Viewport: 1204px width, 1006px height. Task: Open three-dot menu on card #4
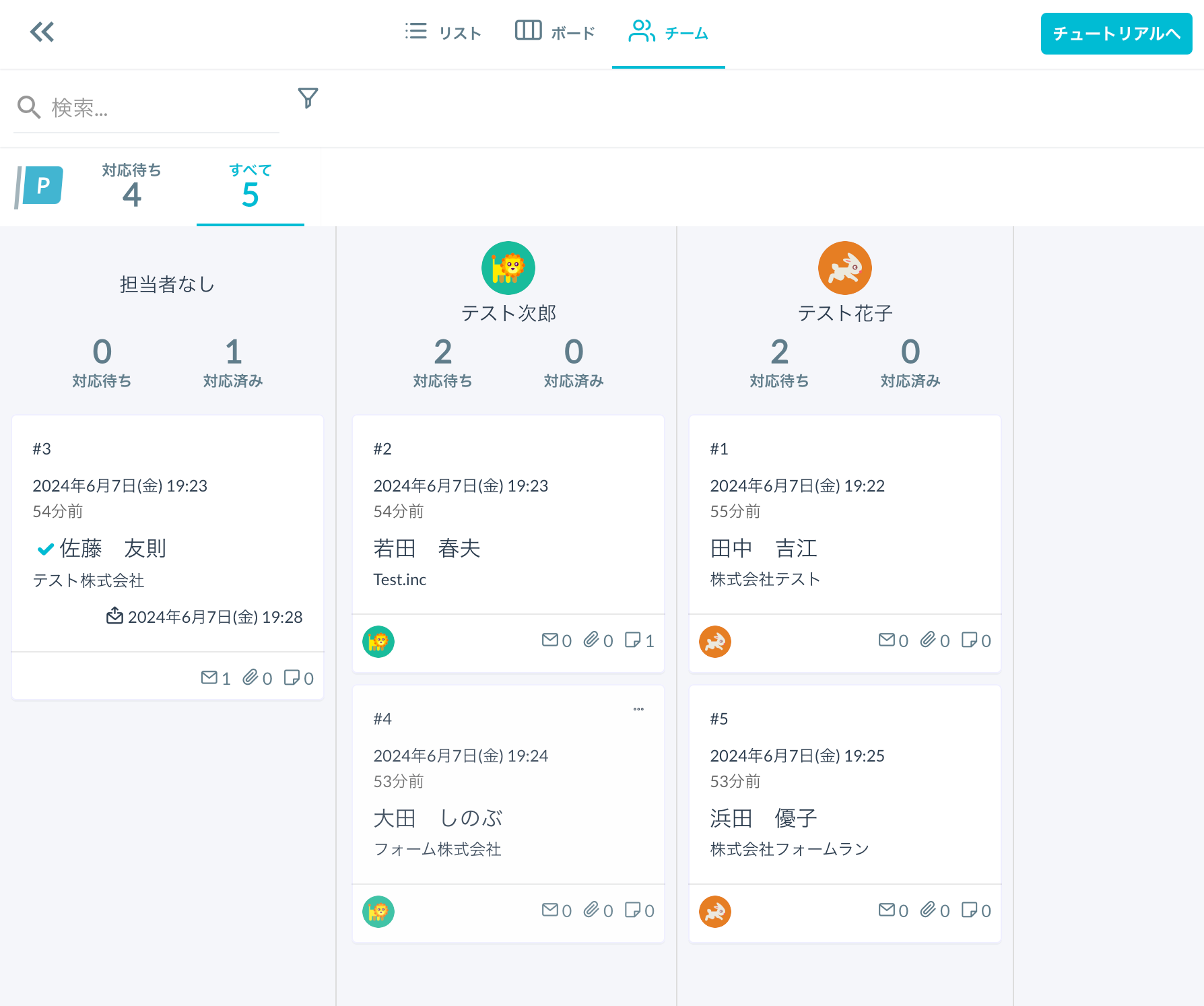pos(638,709)
